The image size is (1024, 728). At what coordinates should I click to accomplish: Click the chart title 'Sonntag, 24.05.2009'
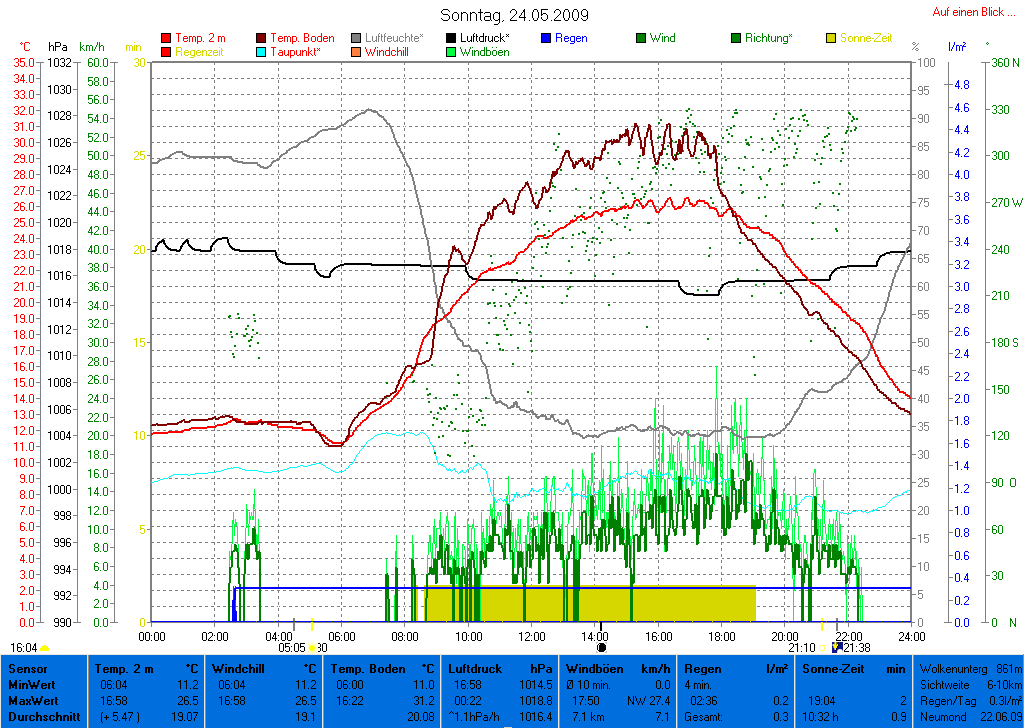514,15
